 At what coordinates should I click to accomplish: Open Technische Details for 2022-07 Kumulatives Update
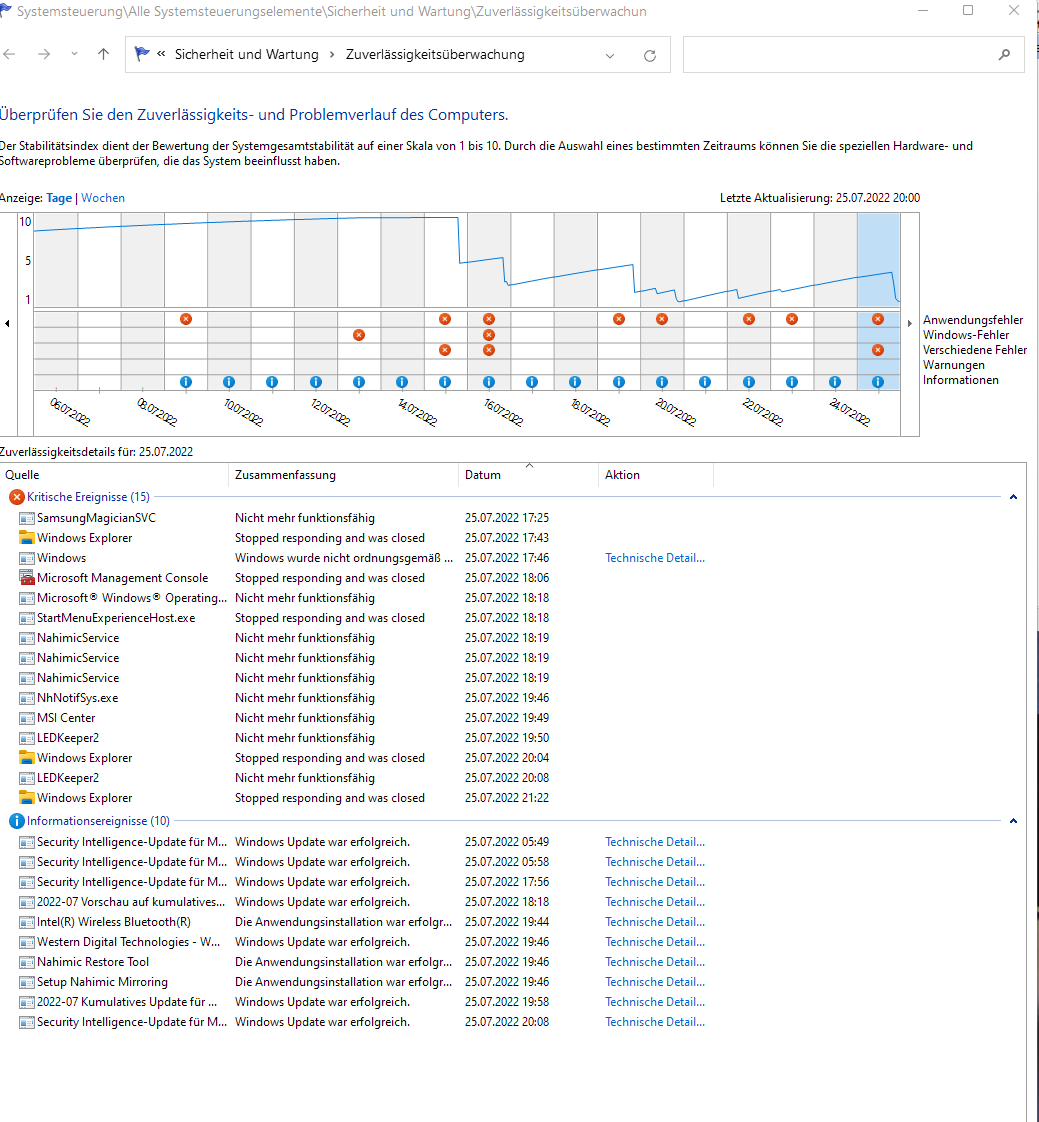(x=655, y=1003)
